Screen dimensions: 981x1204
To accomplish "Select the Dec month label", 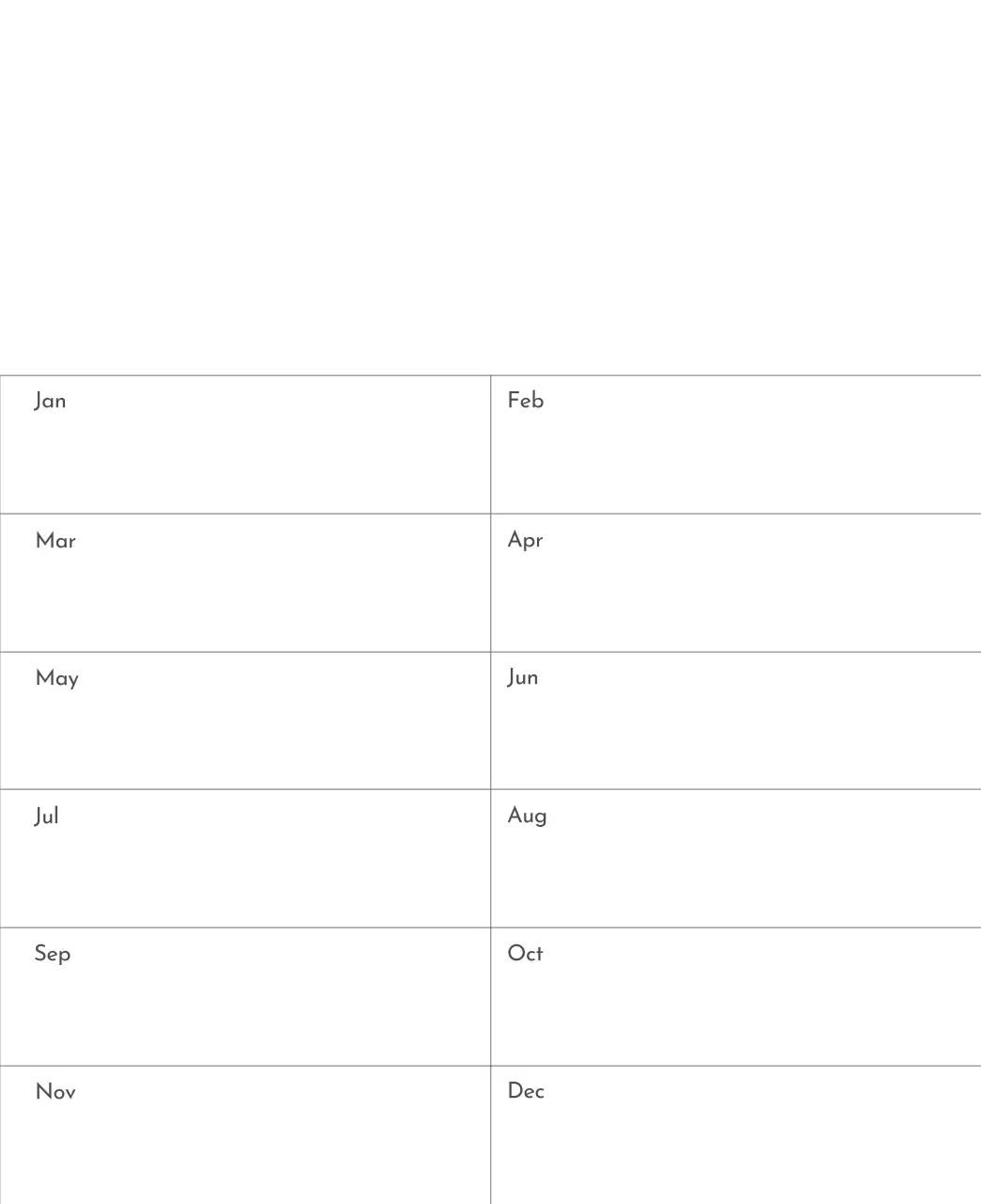I will [x=526, y=1091].
